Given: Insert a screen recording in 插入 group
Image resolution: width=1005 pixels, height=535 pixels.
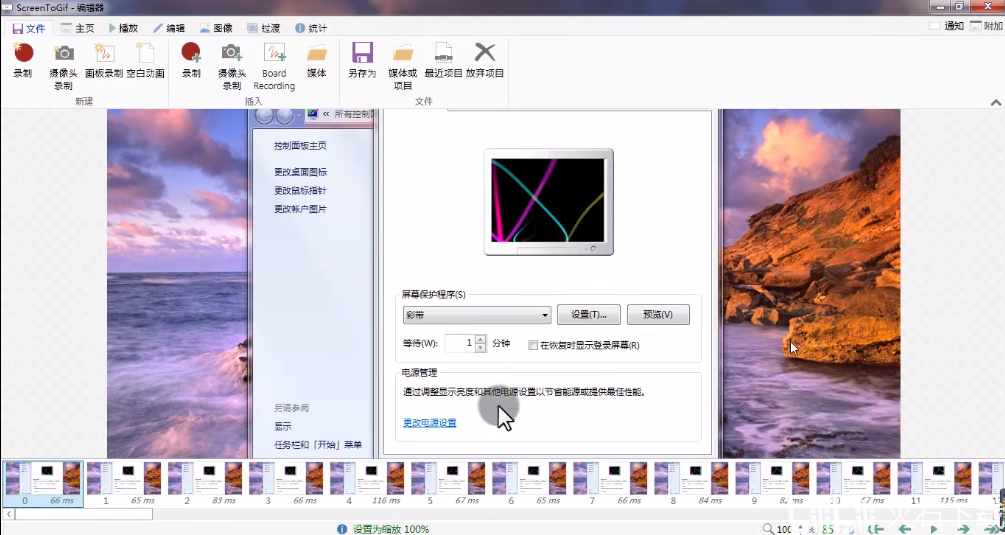Looking at the screenshot, I should (x=191, y=62).
